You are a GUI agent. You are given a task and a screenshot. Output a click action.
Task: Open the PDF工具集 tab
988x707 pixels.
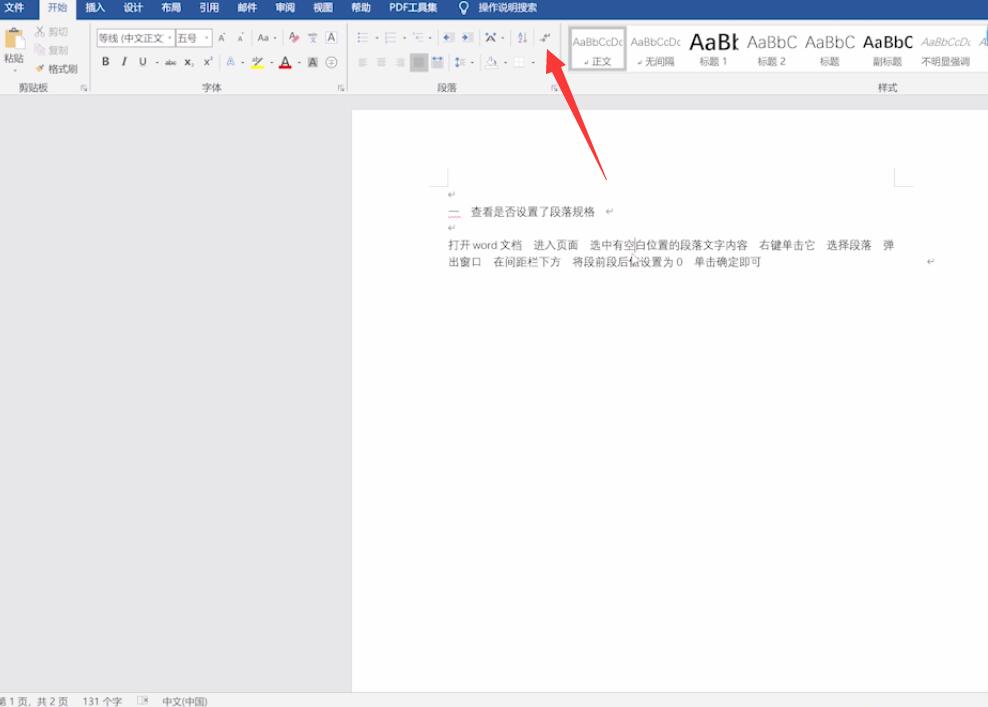413,8
